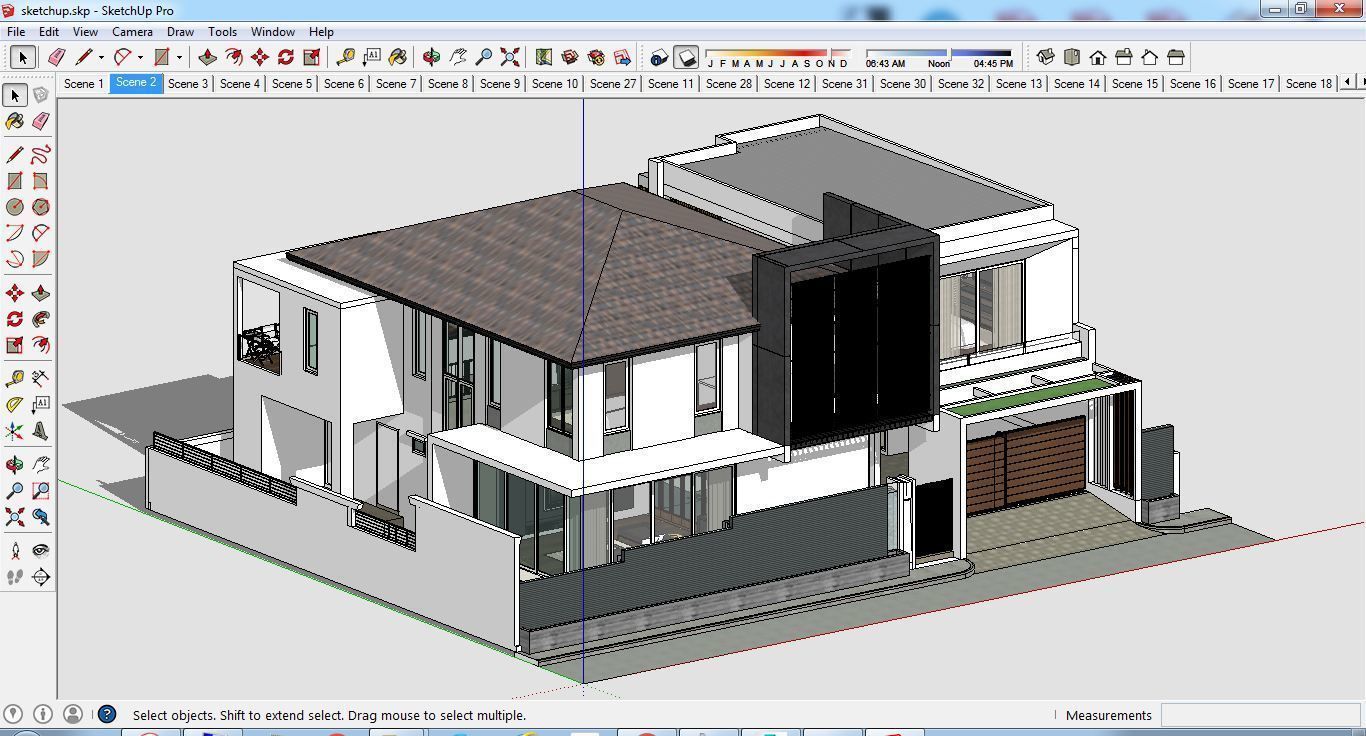The width and height of the screenshot is (1366, 736).
Task: Select the Text label tool in top toolbar
Action: pos(372,57)
